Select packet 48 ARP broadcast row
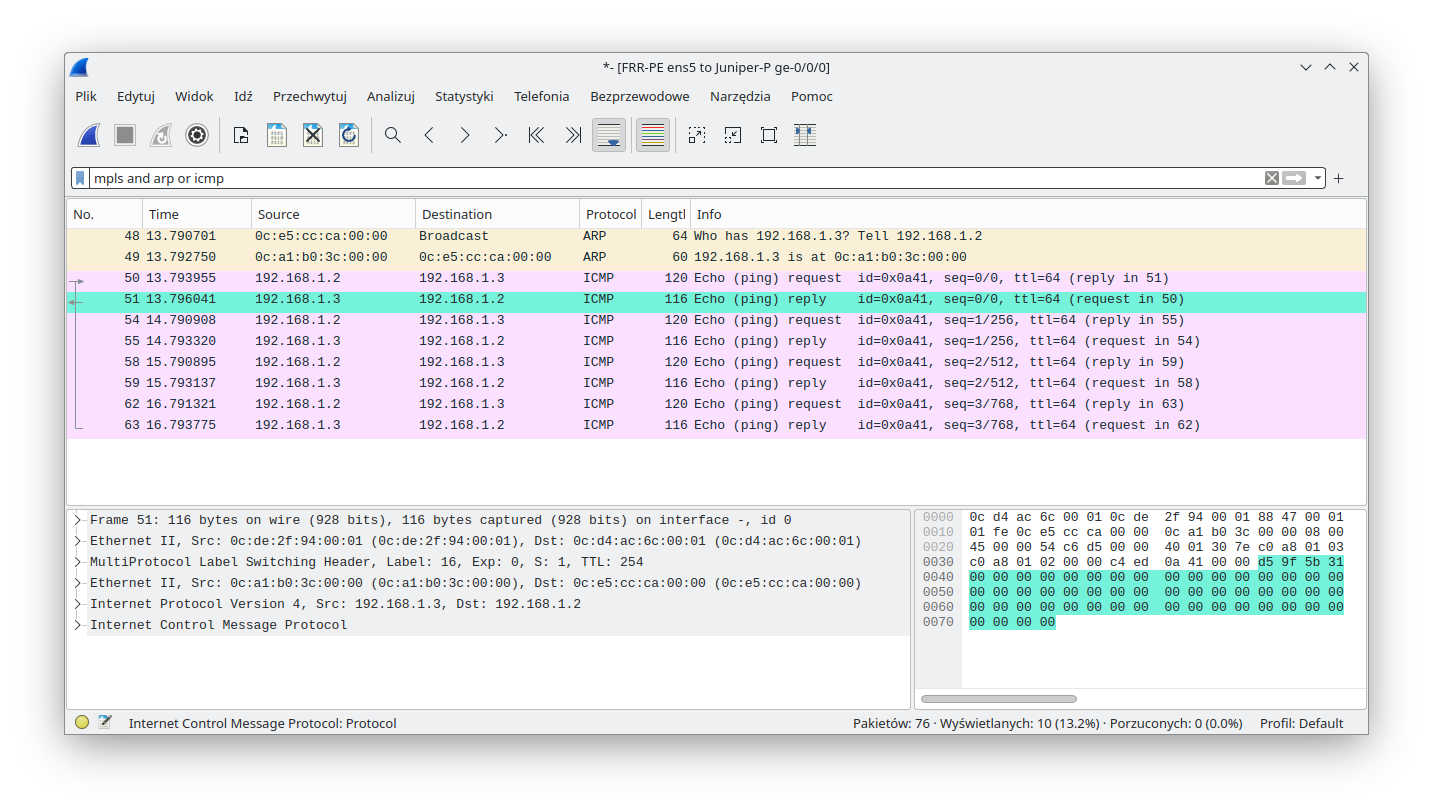This screenshot has height=811, width=1433. pos(716,236)
